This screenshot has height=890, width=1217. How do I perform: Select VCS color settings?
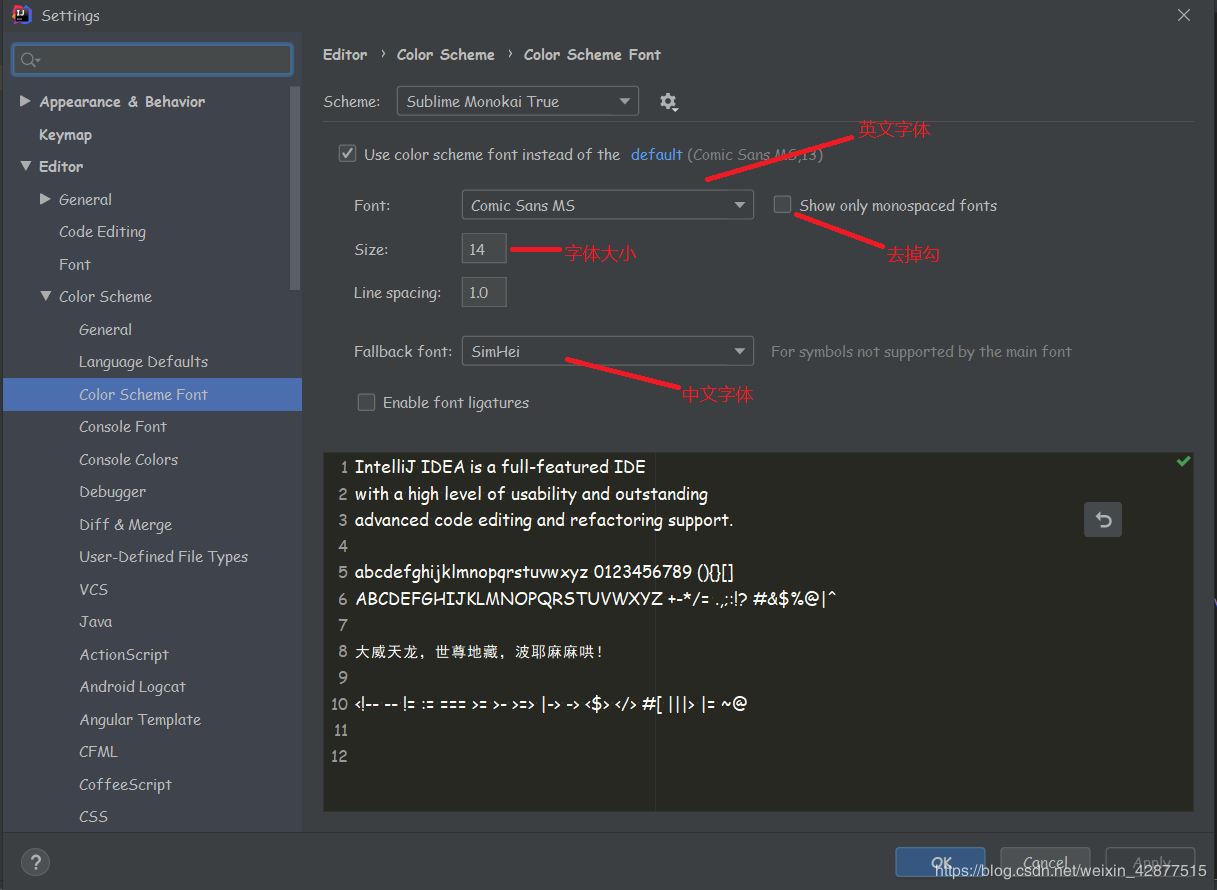[x=94, y=589]
